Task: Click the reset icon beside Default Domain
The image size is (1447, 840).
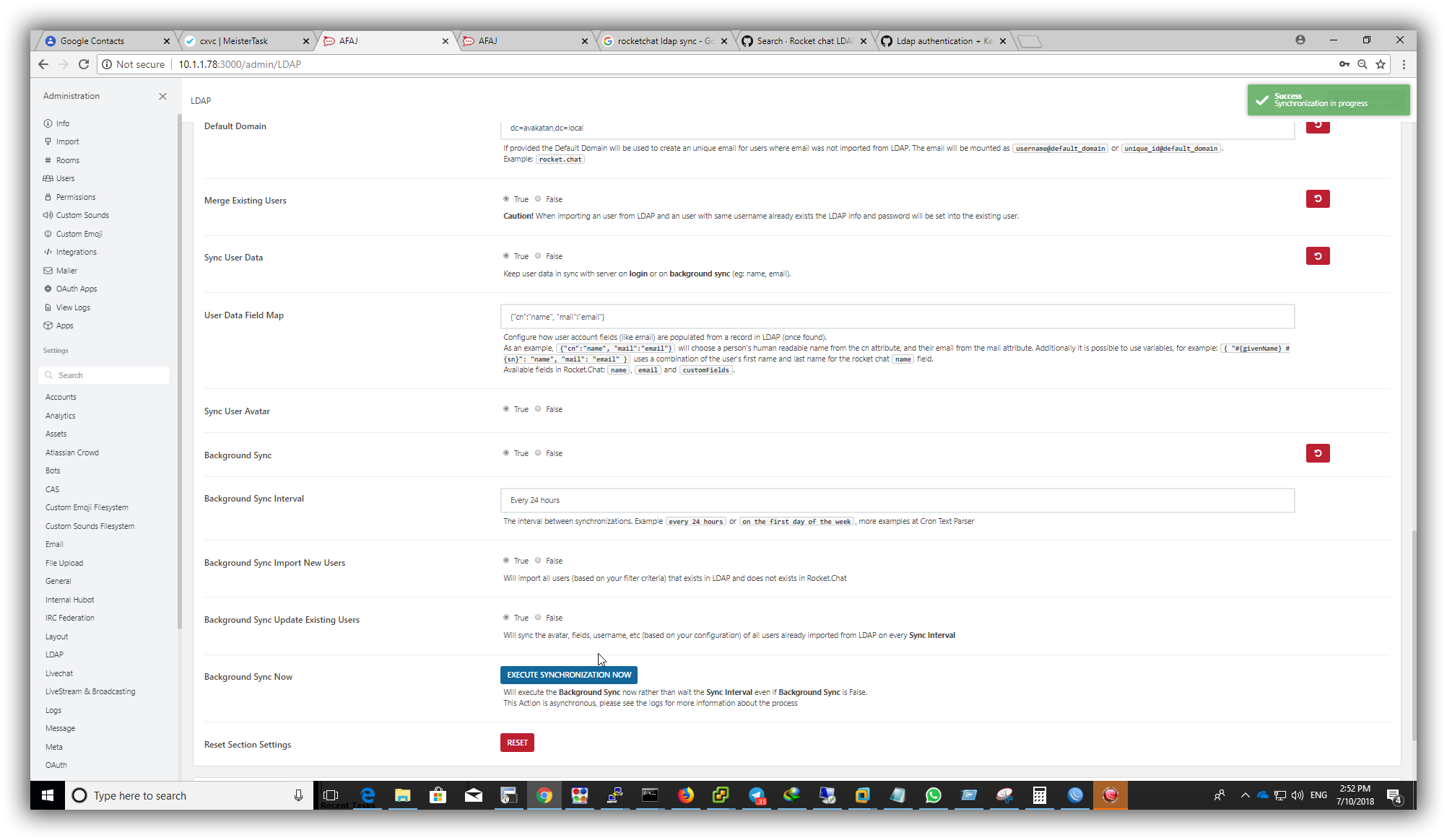Action: coord(1317,126)
